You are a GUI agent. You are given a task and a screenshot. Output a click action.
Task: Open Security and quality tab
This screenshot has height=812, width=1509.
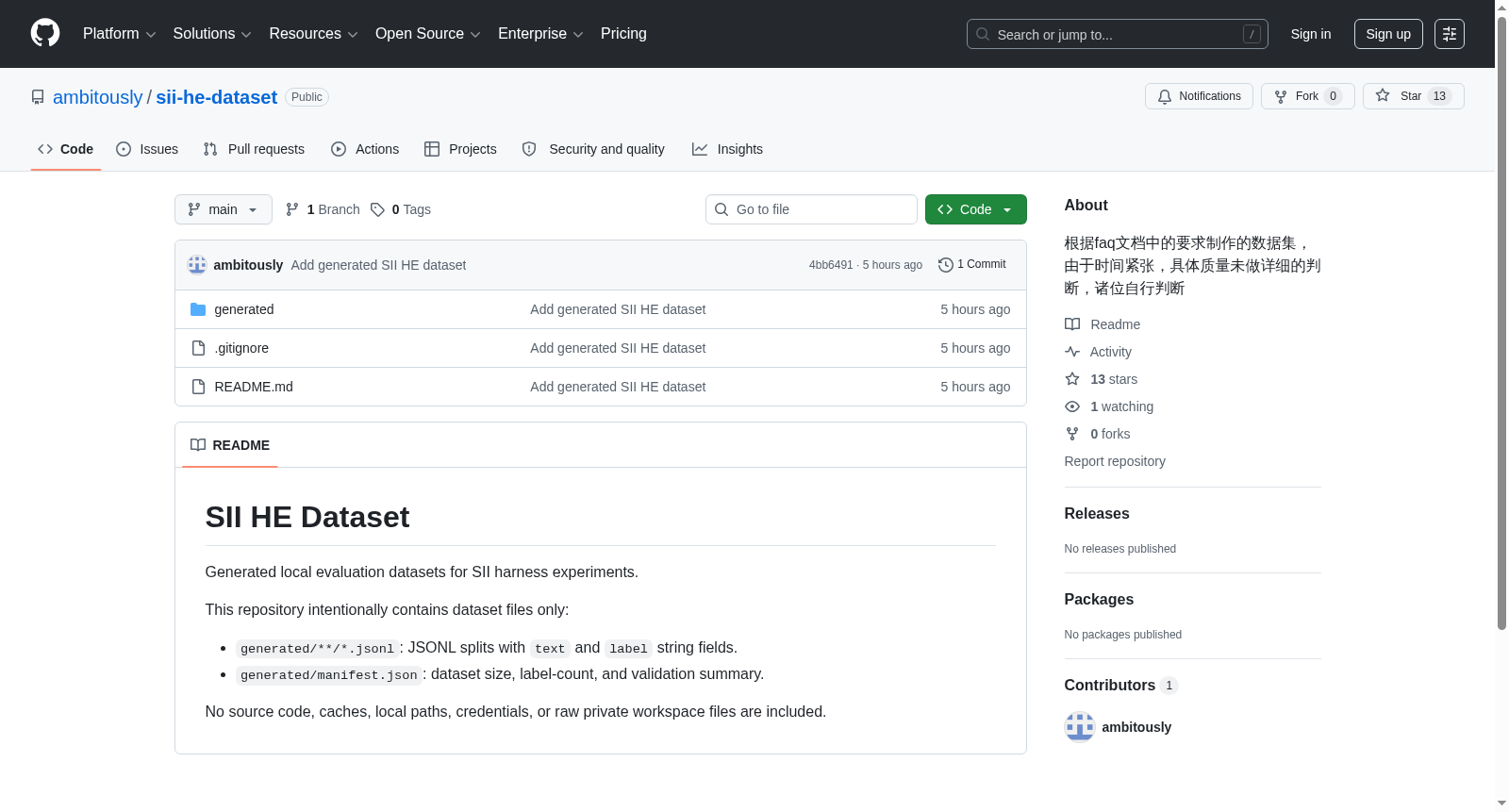593,149
